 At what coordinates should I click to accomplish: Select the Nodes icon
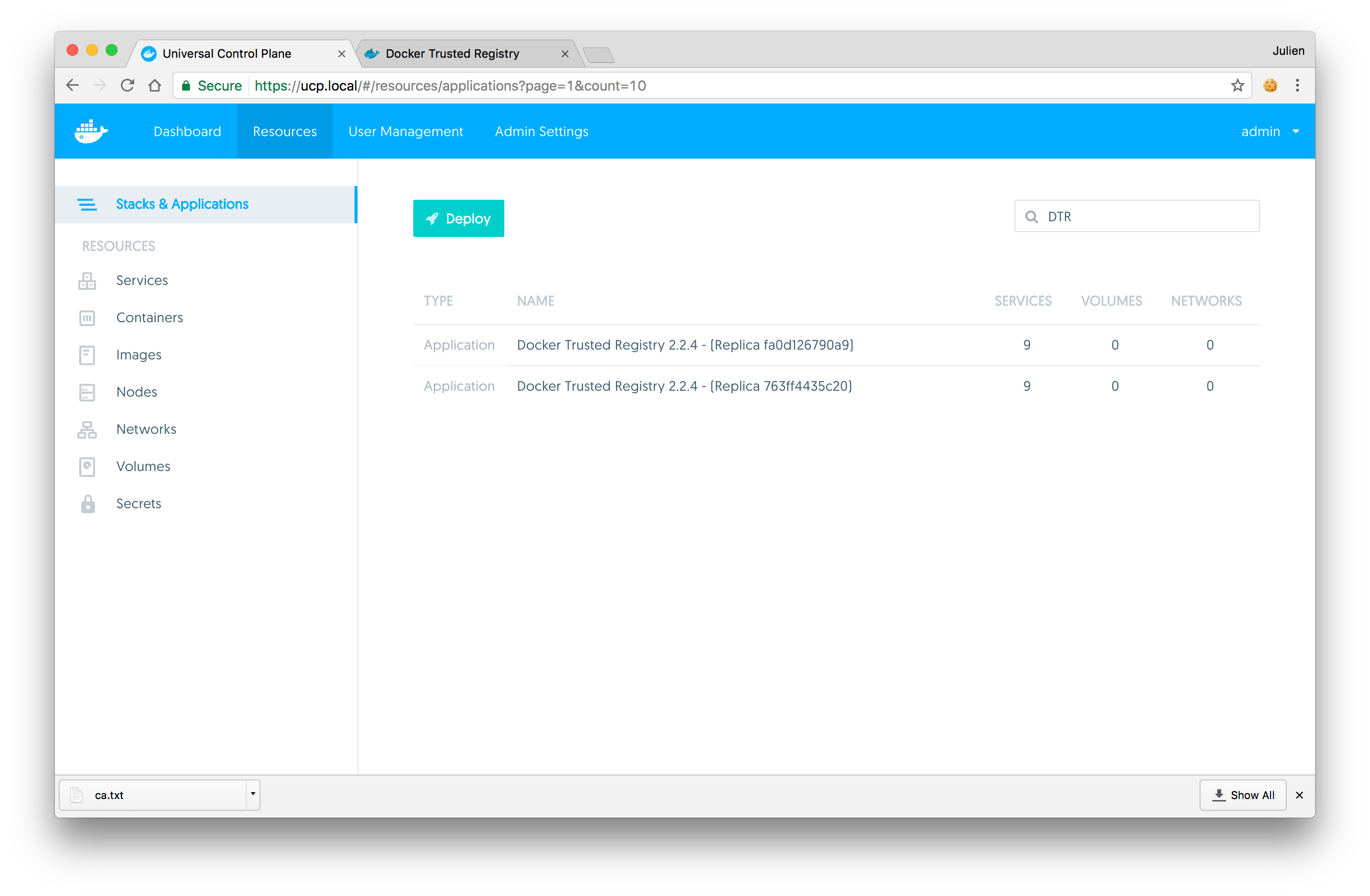click(x=87, y=392)
